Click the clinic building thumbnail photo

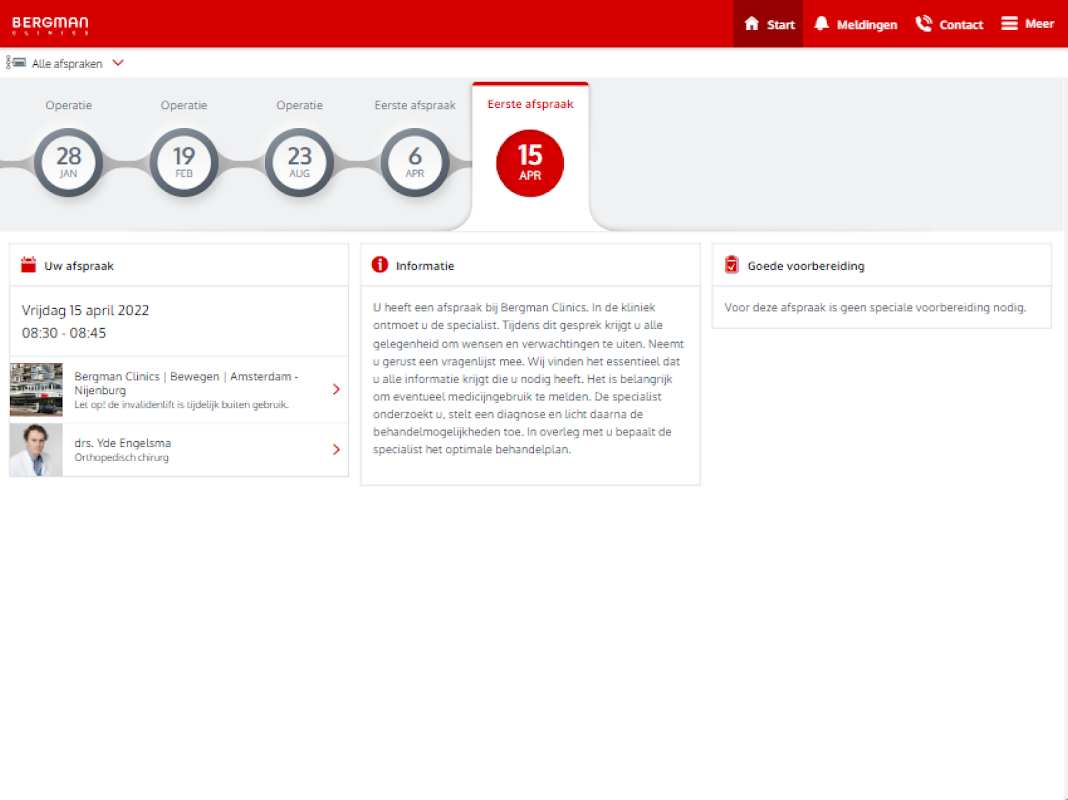[x=36, y=389]
